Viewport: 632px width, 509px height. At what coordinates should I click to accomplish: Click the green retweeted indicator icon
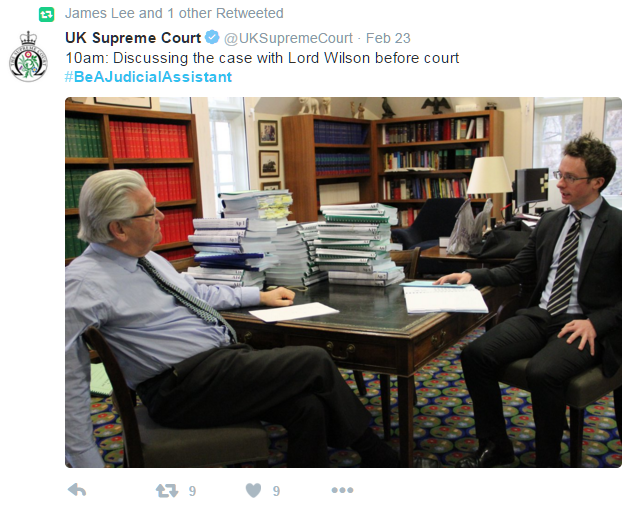(x=46, y=15)
